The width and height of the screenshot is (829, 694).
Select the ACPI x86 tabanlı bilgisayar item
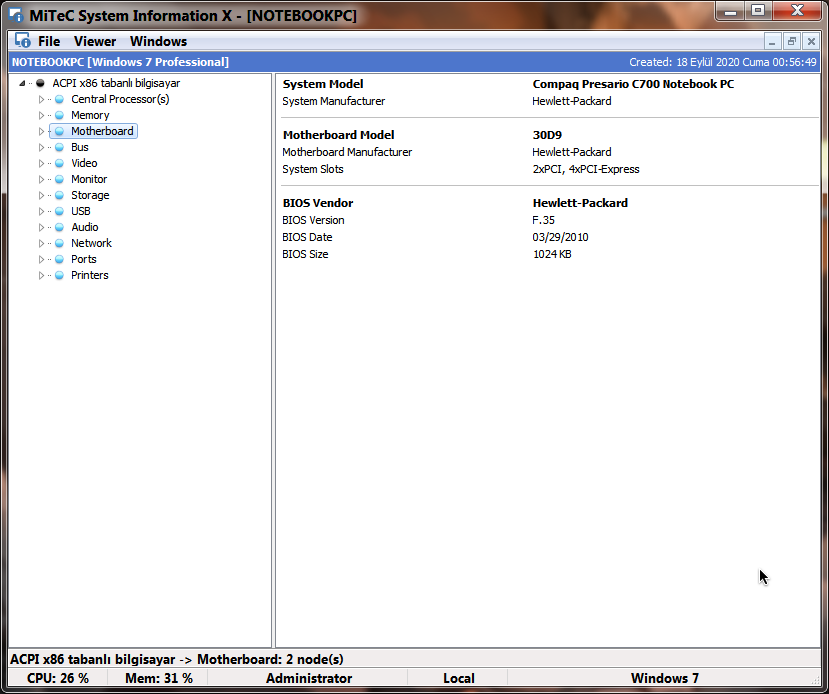click(116, 83)
